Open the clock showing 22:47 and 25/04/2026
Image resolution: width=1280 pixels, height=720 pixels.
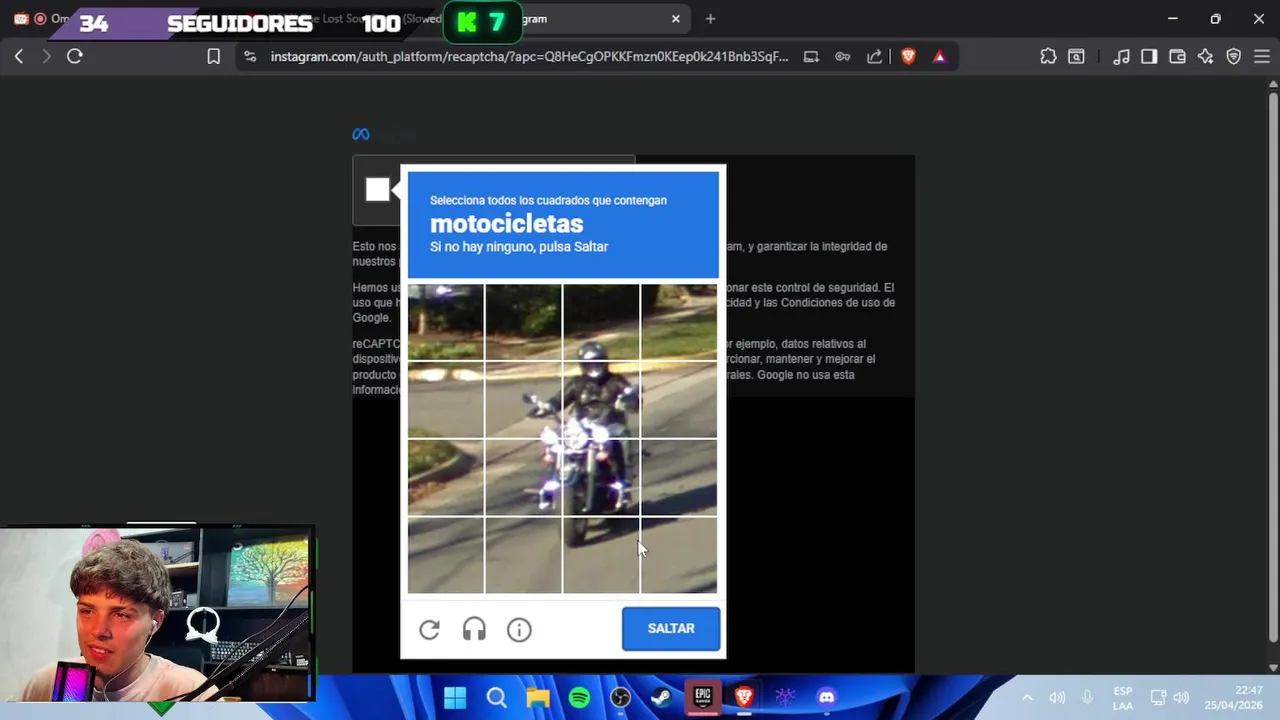coord(1234,698)
